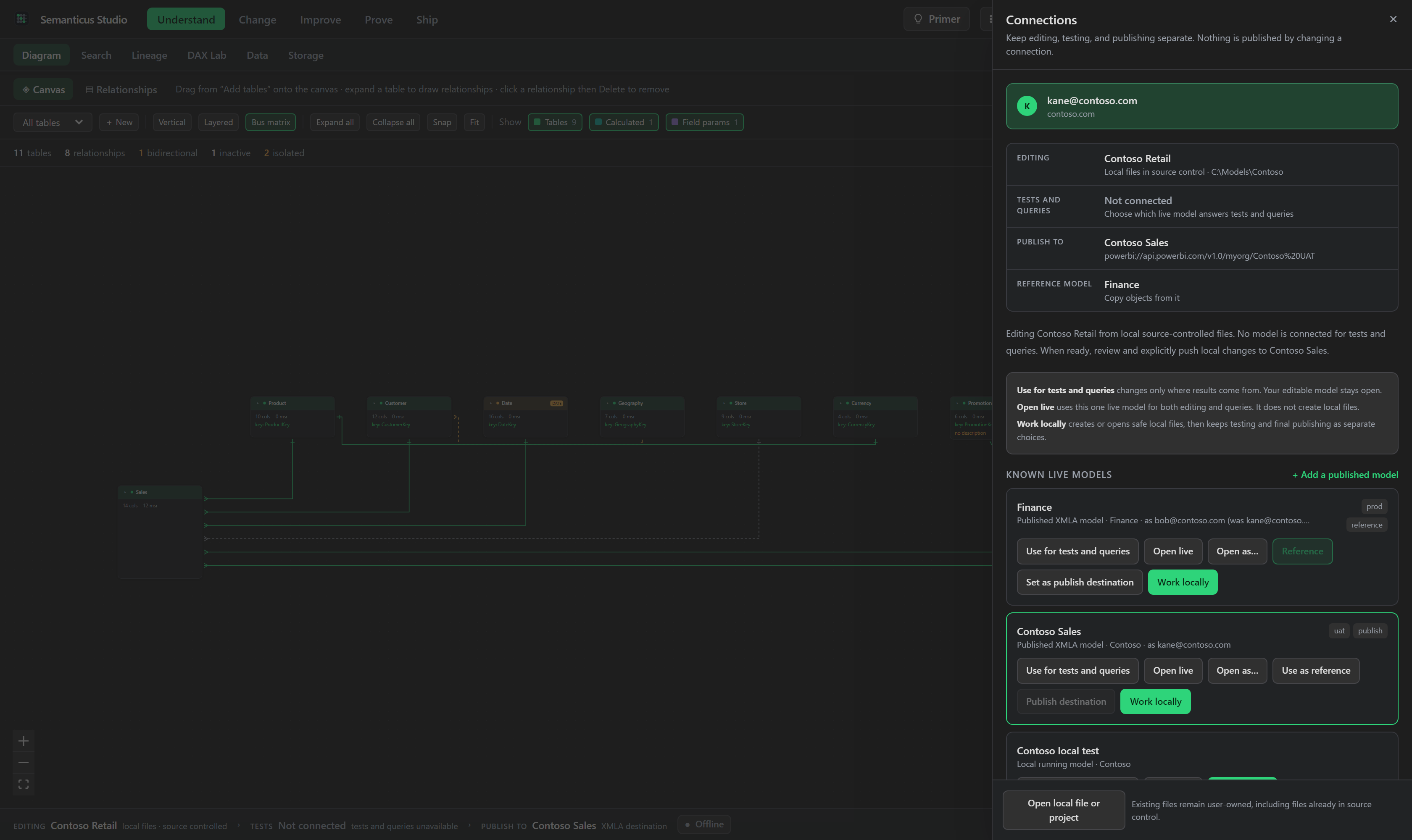1412x840 pixels.
Task: Toggle the Calculated tables chip
Action: (x=624, y=122)
